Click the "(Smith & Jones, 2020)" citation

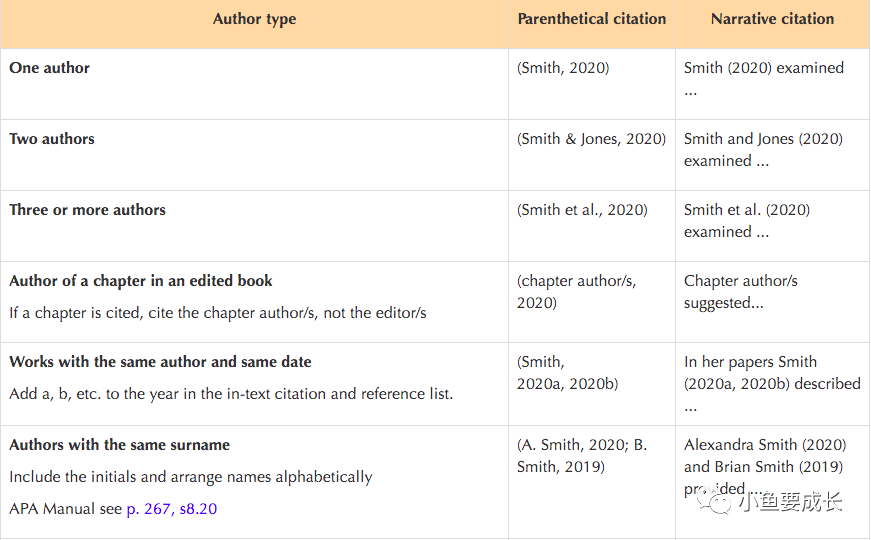click(591, 139)
